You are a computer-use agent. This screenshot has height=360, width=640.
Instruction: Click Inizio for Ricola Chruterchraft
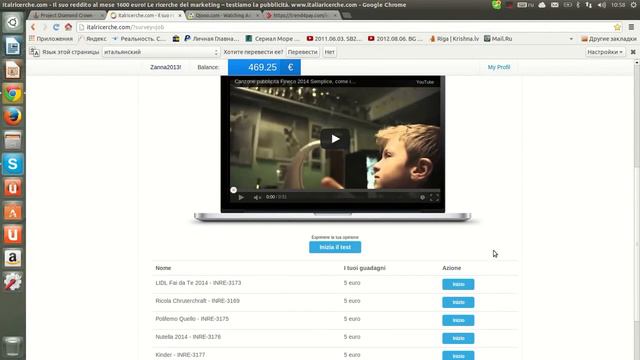(x=458, y=302)
